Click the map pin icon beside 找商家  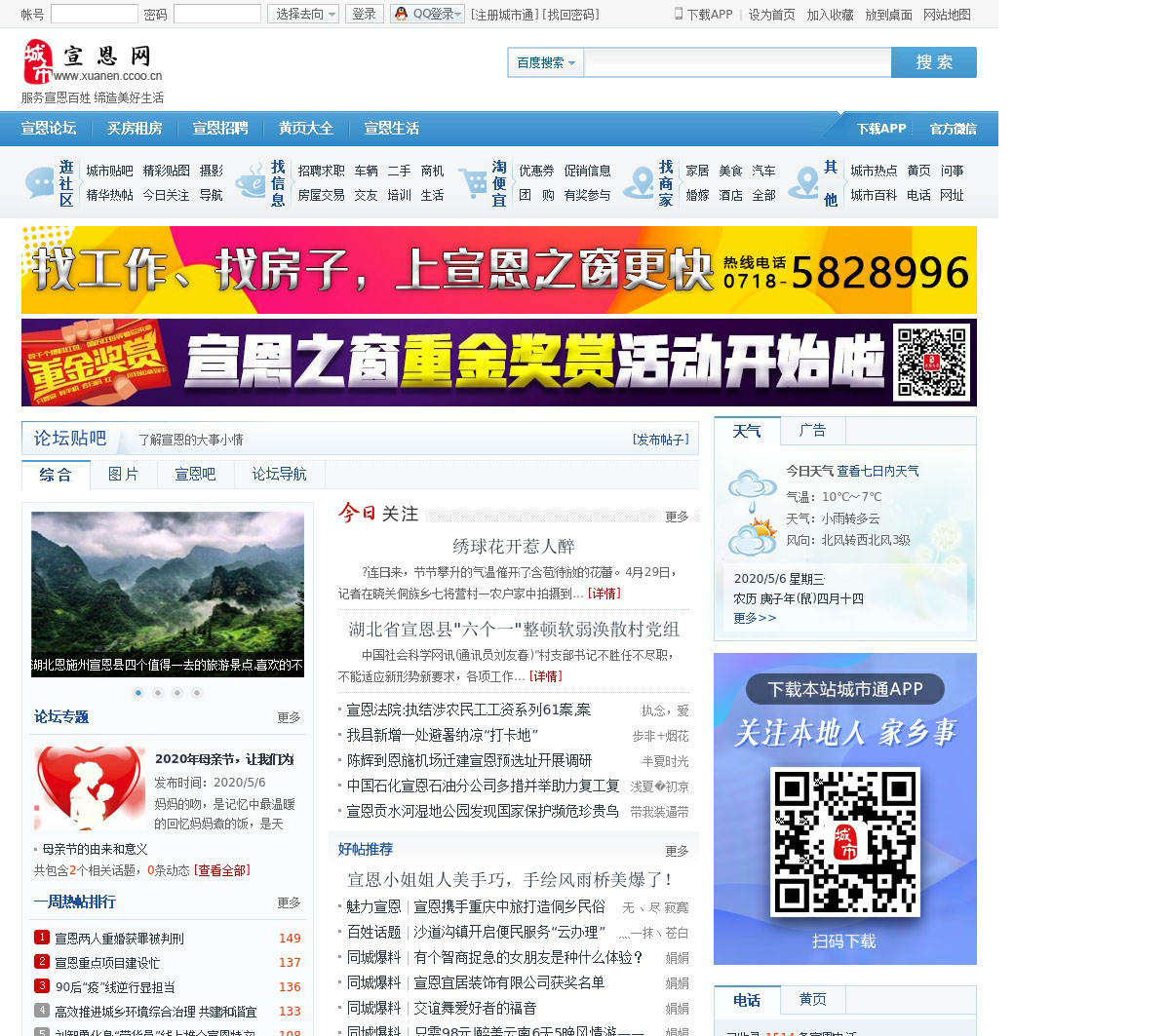pyautogui.click(x=639, y=183)
